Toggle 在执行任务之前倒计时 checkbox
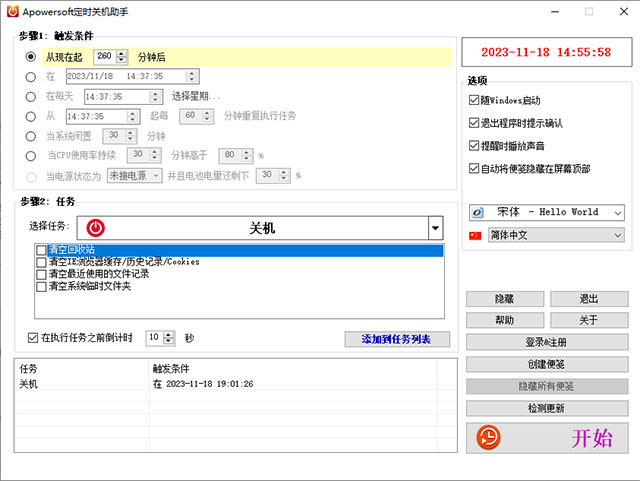Image resolution: width=640 pixels, height=481 pixels. (33, 338)
